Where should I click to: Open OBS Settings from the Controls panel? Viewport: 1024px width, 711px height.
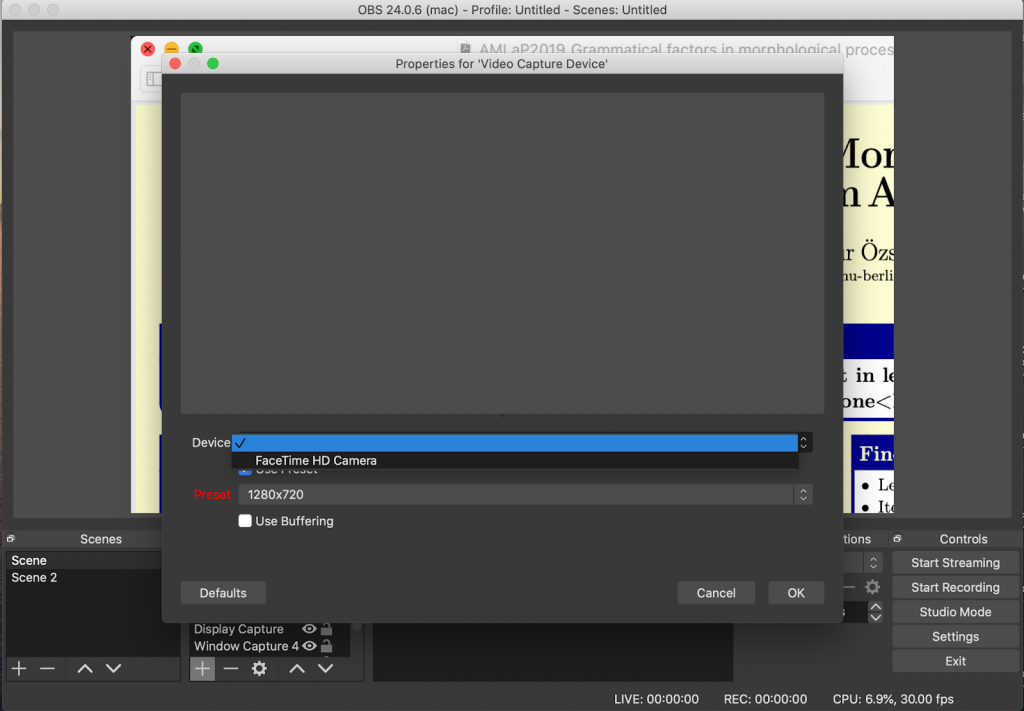955,637
